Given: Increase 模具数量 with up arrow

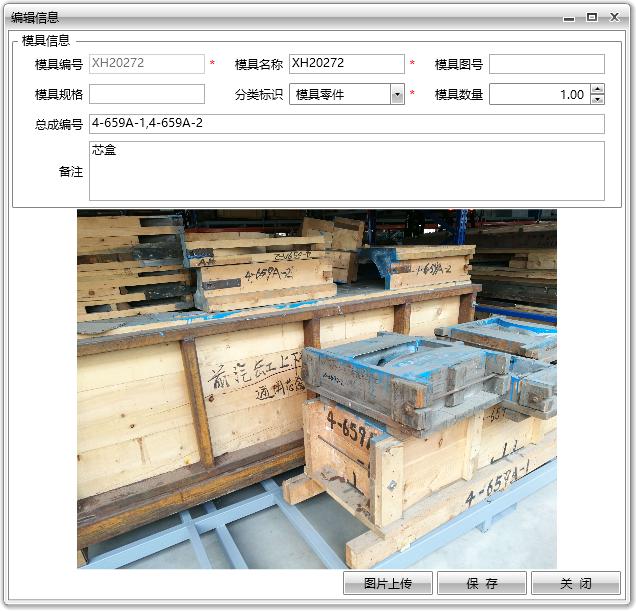Looking at the screenshot, I should (x=597, y=89).
